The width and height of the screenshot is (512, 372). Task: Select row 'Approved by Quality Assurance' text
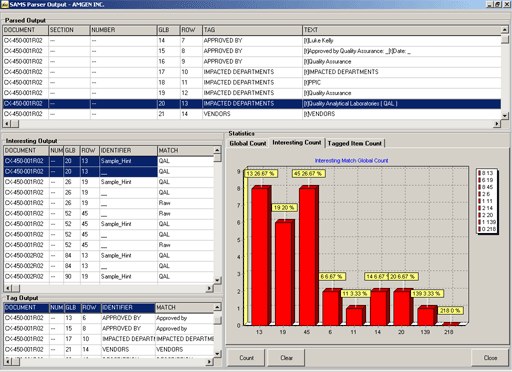point(252,51)
